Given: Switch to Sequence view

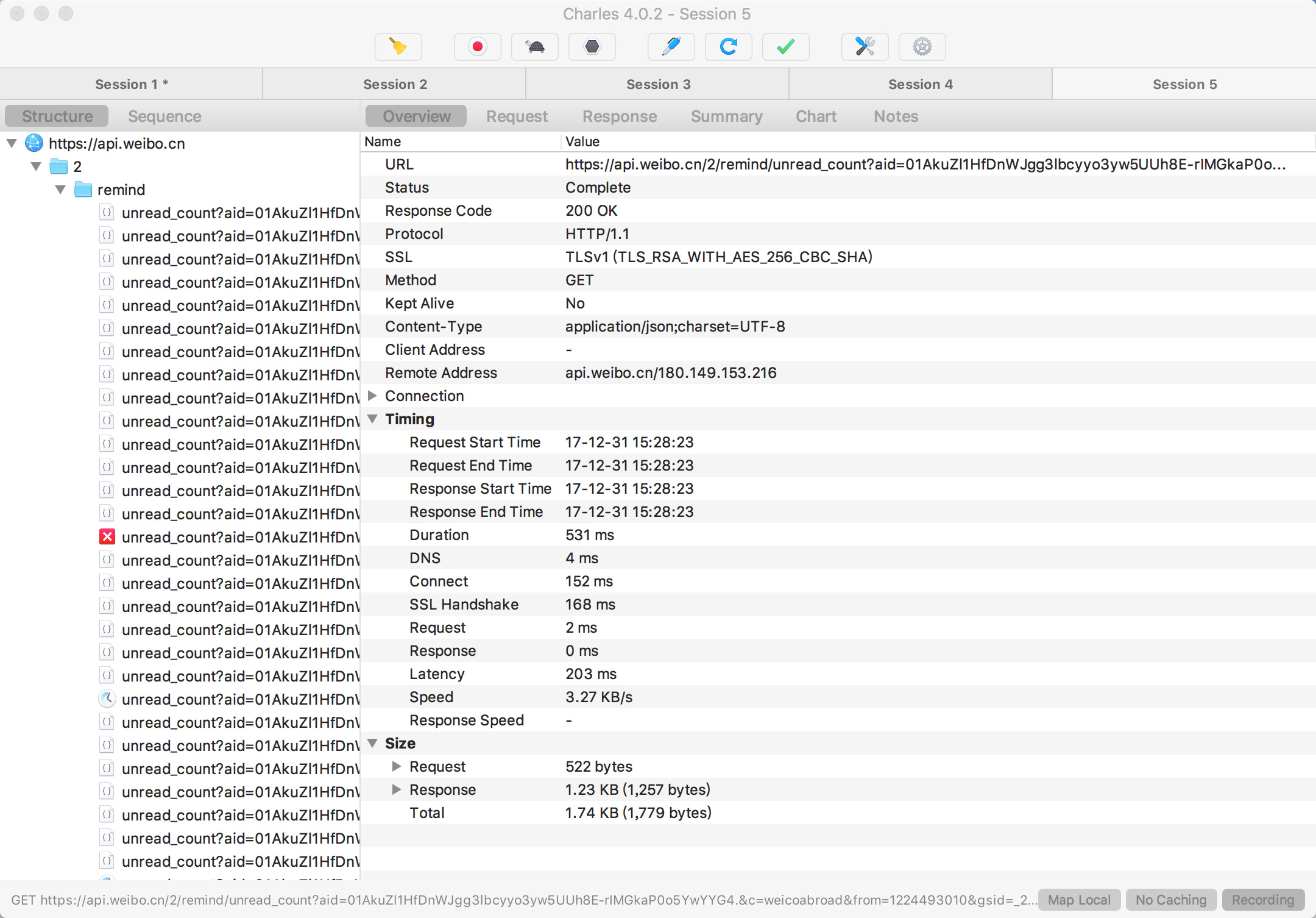Looking at the screenshot, I should [164, 116].
